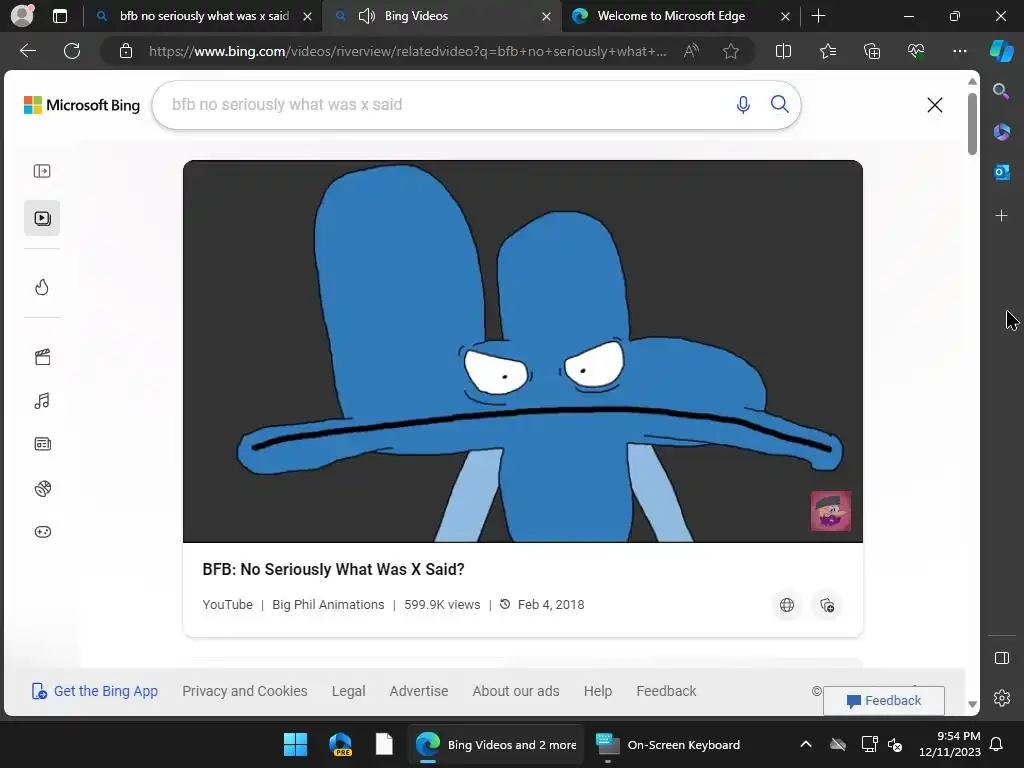The width and height of the screenshot is (1024, 768).
Task: Select the Videos feed icon in sidebar
Action: (42, 218)
